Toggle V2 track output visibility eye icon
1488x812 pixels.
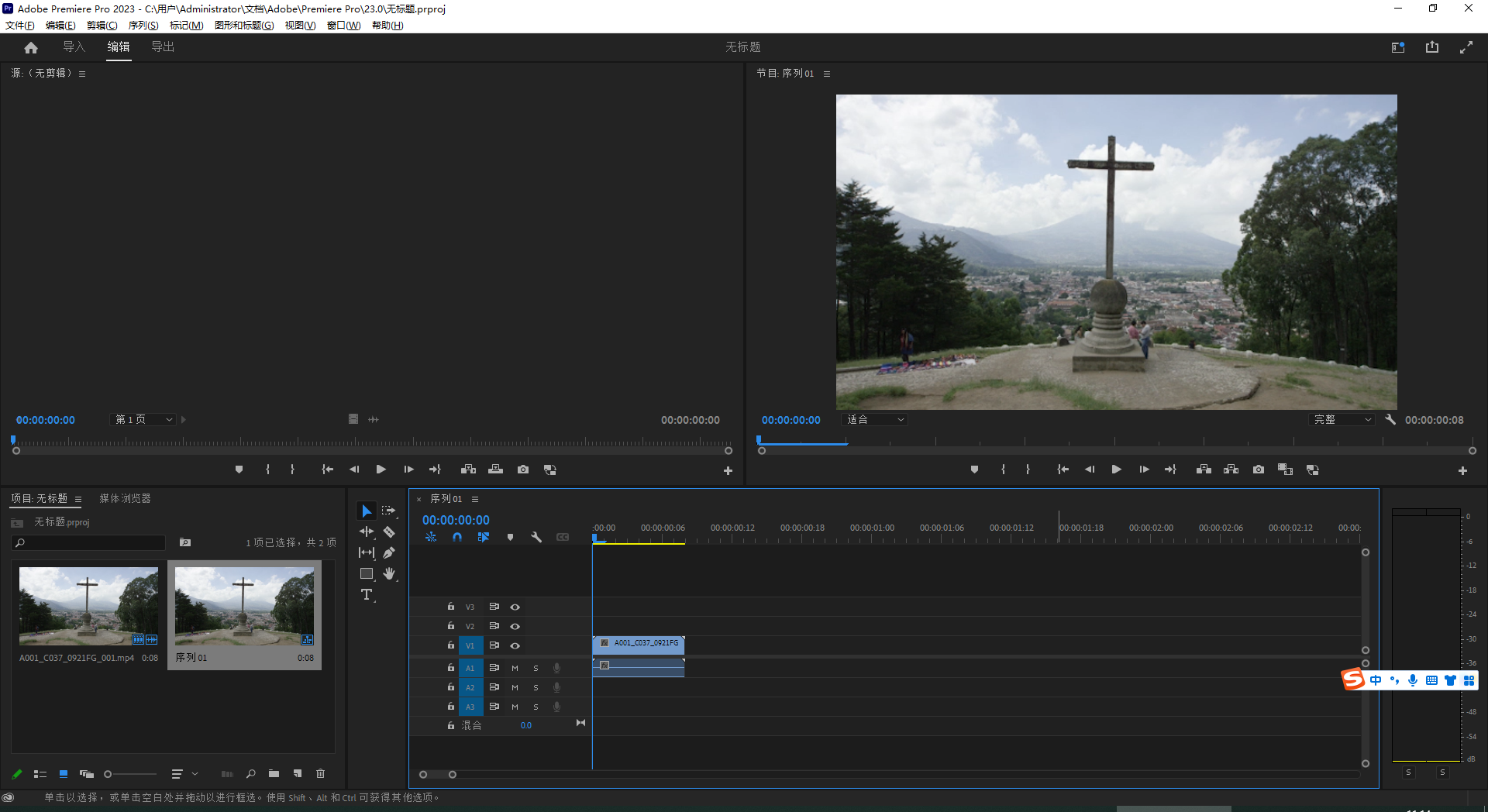515,626
